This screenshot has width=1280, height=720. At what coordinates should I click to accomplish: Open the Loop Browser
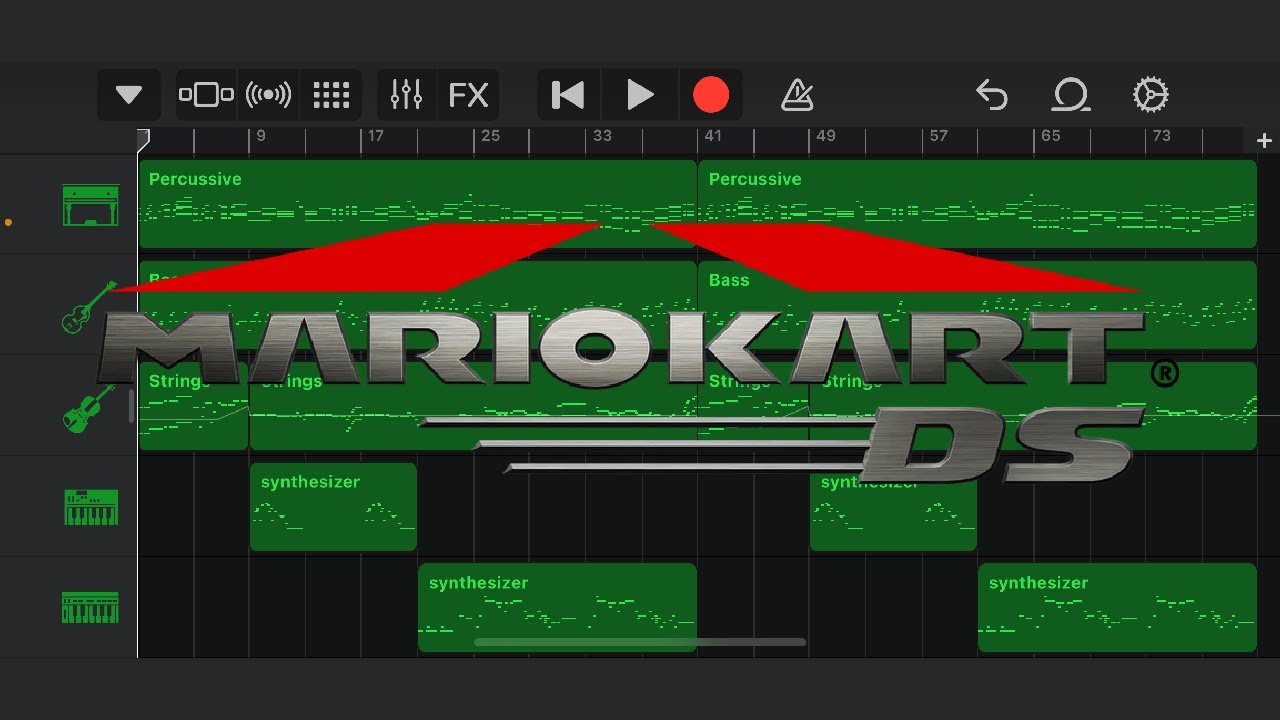tap(1071, 95)
